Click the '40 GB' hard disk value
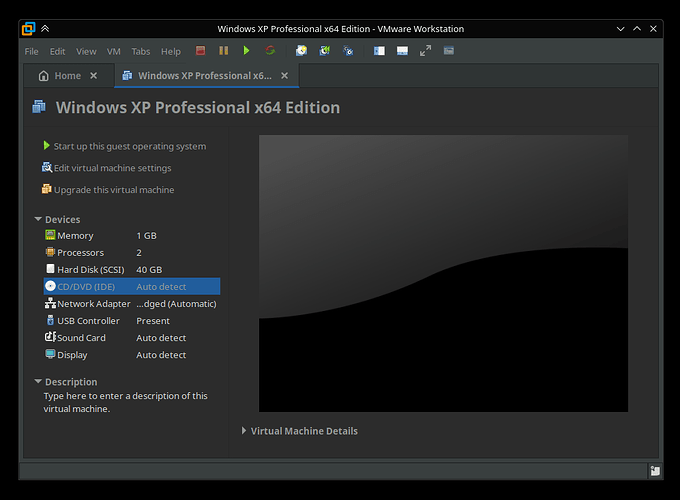The width and height of the screenshot is (680, 500). pos(149,270)
